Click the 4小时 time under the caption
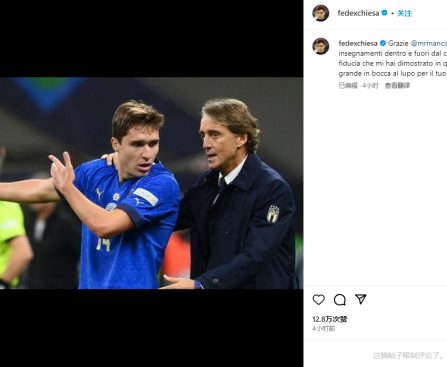Viewport: 447px width, 367px height. [x=371, y=85]
